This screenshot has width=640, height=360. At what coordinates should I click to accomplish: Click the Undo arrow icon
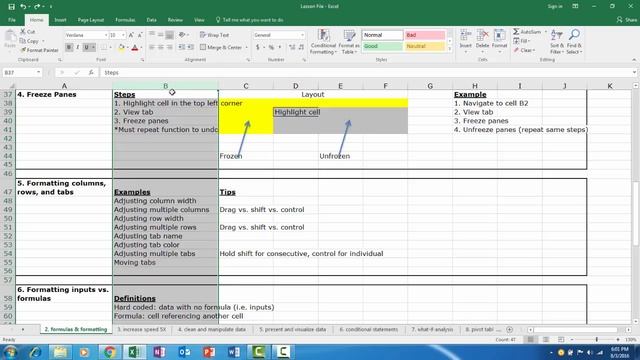(x=23, y=7)
